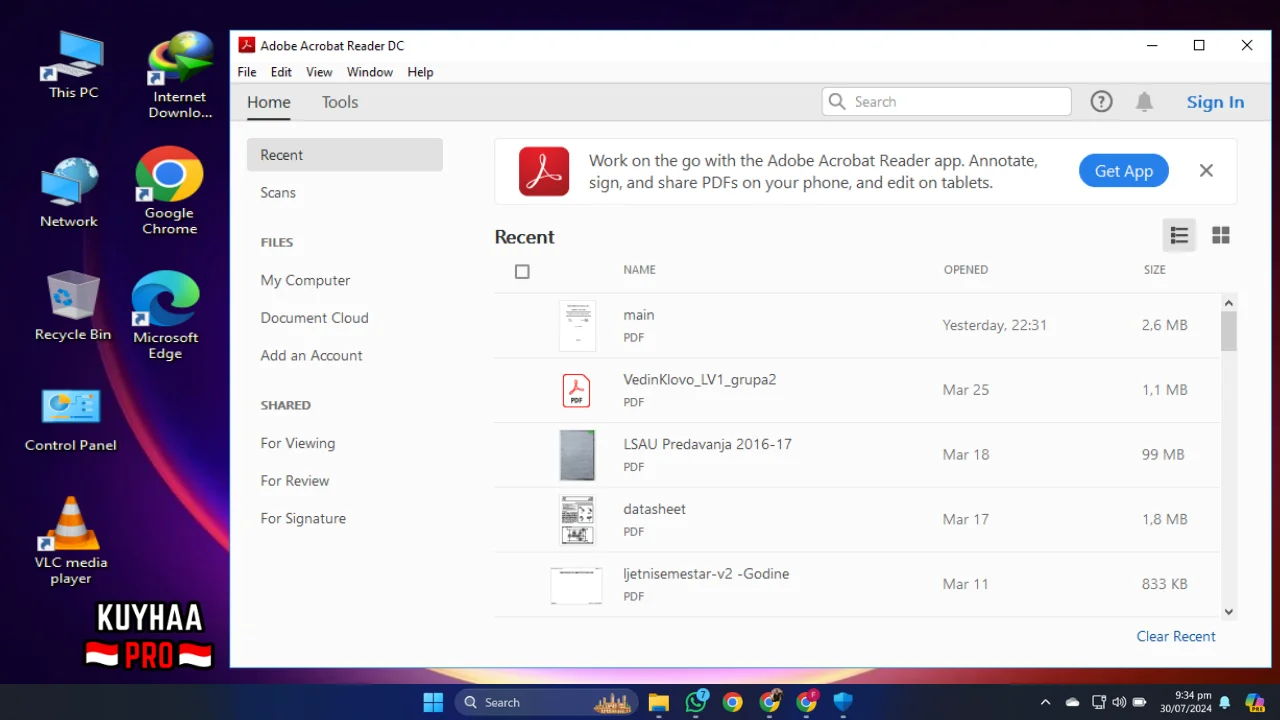
Task: Click the recent files scrollbar thumb
Action: coord(1229,331)
